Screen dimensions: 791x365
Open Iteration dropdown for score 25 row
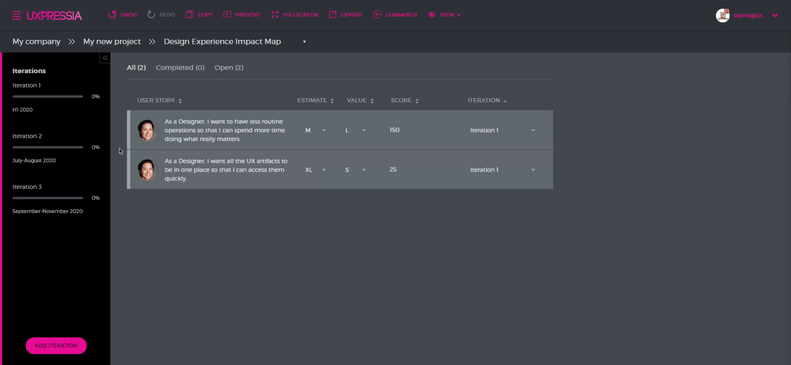click(x=502, y=170)
